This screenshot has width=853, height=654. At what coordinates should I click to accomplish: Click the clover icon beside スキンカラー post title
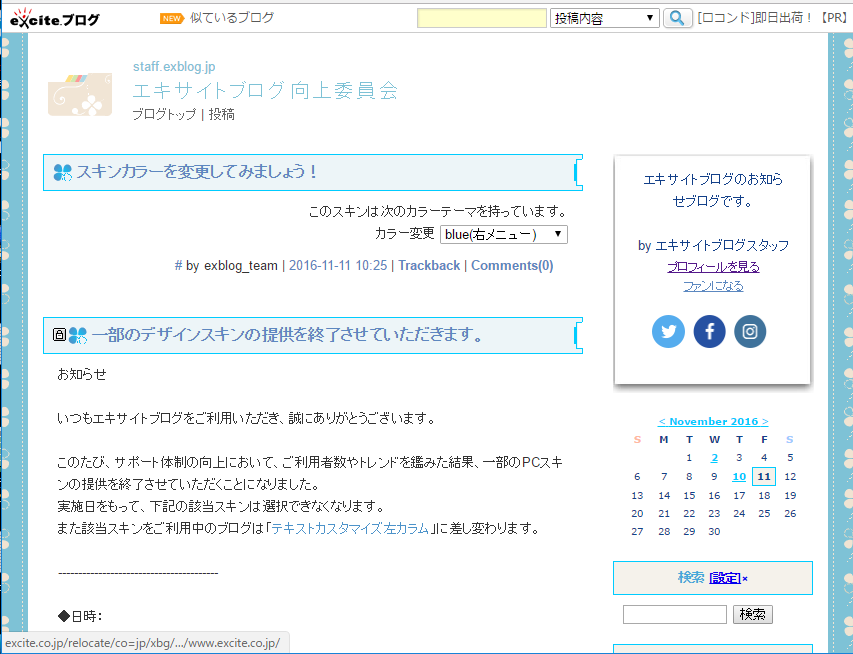click(63, 172)
